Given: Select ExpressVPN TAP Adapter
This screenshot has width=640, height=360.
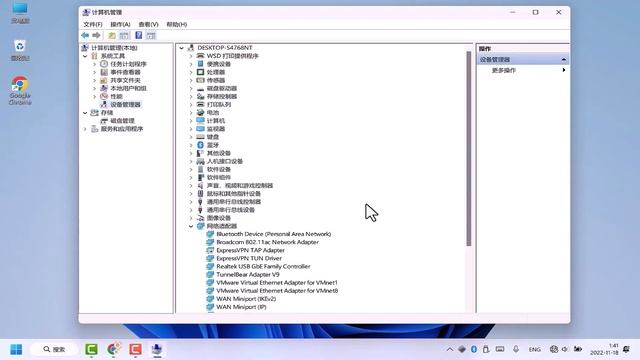Looking at the screenshot, I should click(x=250, y=250).
